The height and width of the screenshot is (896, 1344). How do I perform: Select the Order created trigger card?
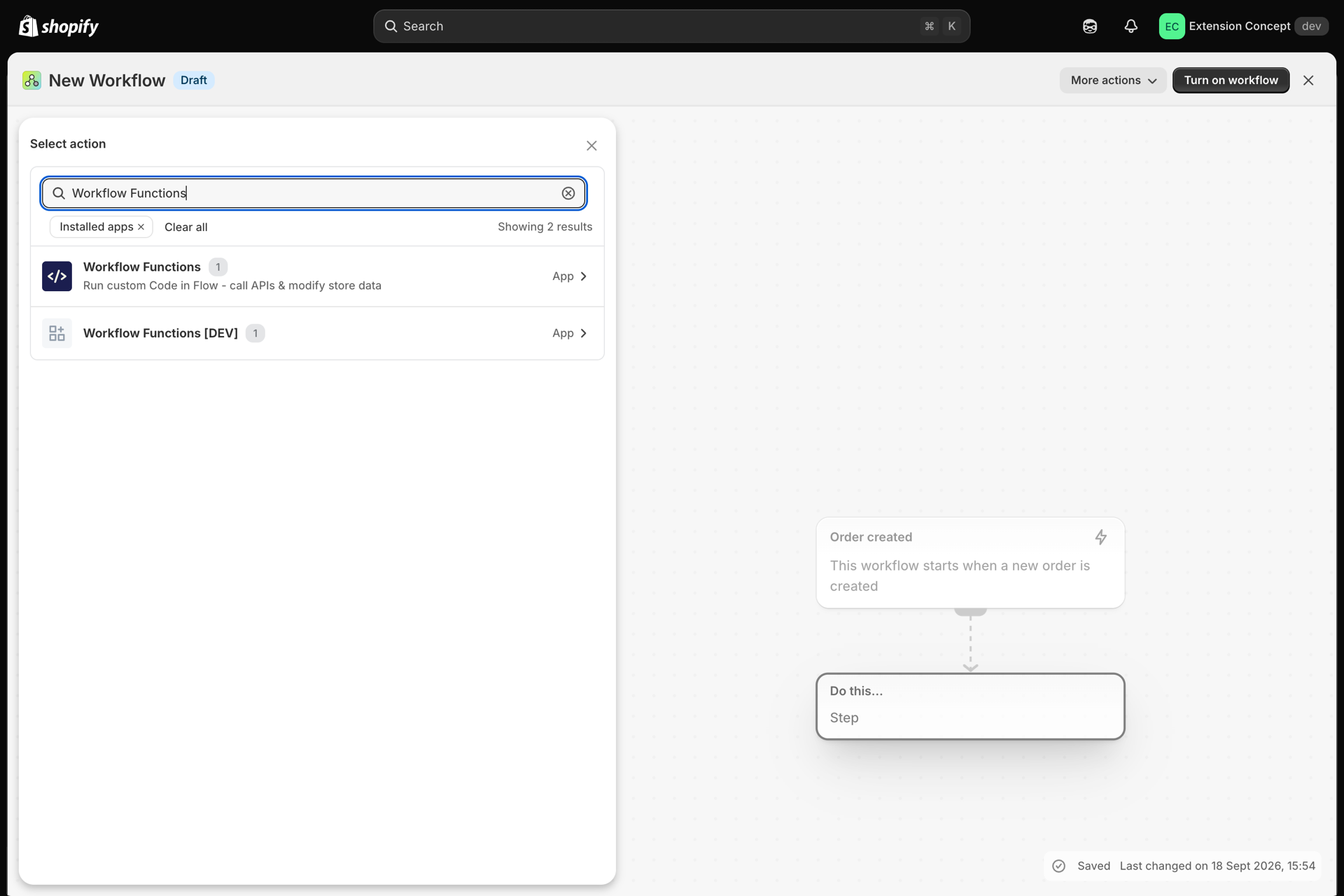tap(970, 563)
